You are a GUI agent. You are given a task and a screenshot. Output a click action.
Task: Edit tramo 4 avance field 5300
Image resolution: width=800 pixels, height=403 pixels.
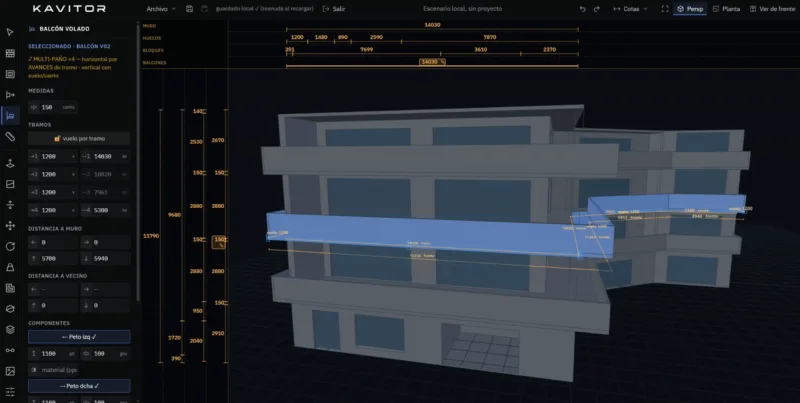pos(105,210)
